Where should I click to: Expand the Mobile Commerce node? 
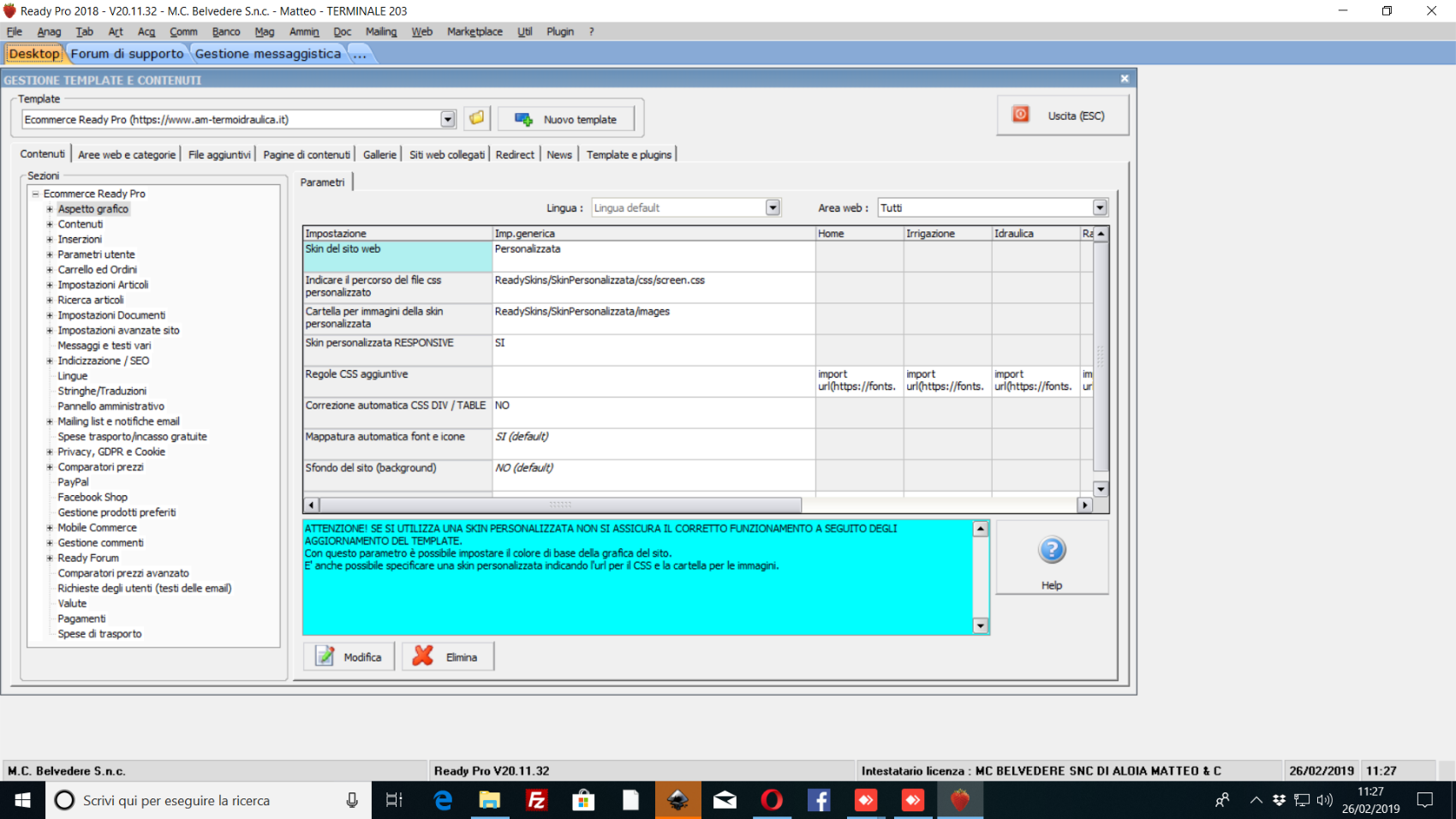50,528
